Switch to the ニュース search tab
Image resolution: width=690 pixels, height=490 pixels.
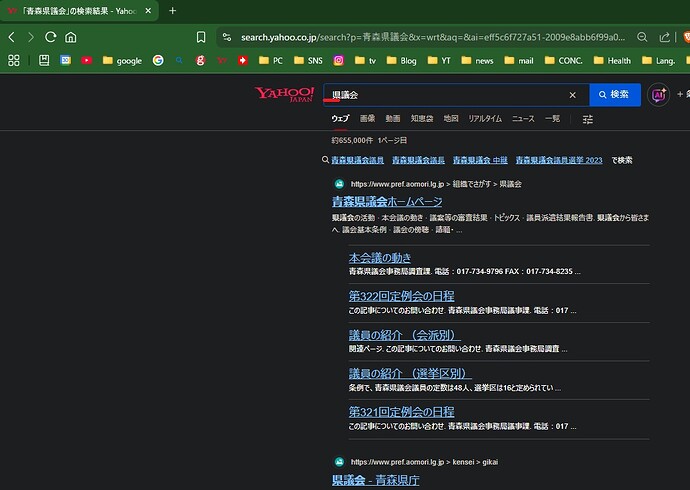click(523, 118)
